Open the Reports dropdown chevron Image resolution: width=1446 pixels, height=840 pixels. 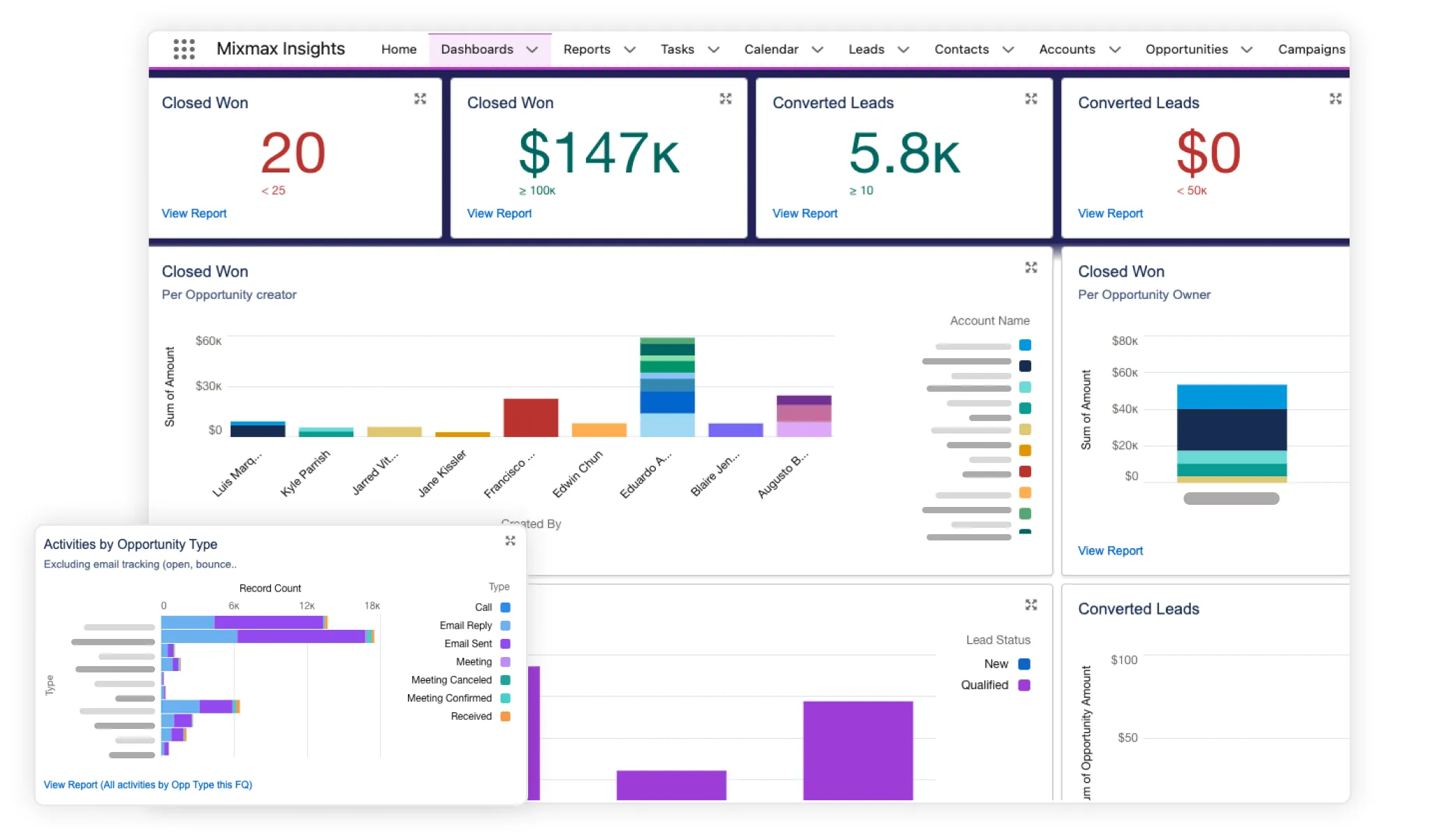click(629, 50)
